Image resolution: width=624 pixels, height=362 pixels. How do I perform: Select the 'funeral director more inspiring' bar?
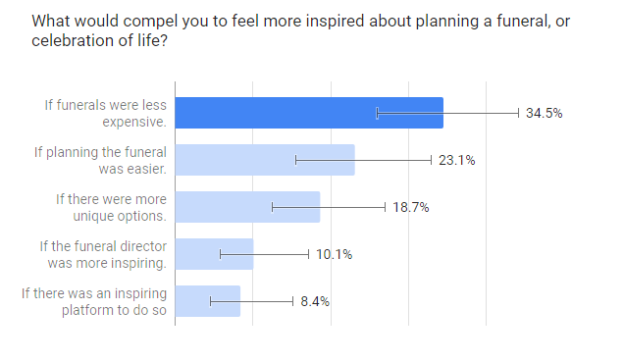point(214,254)
